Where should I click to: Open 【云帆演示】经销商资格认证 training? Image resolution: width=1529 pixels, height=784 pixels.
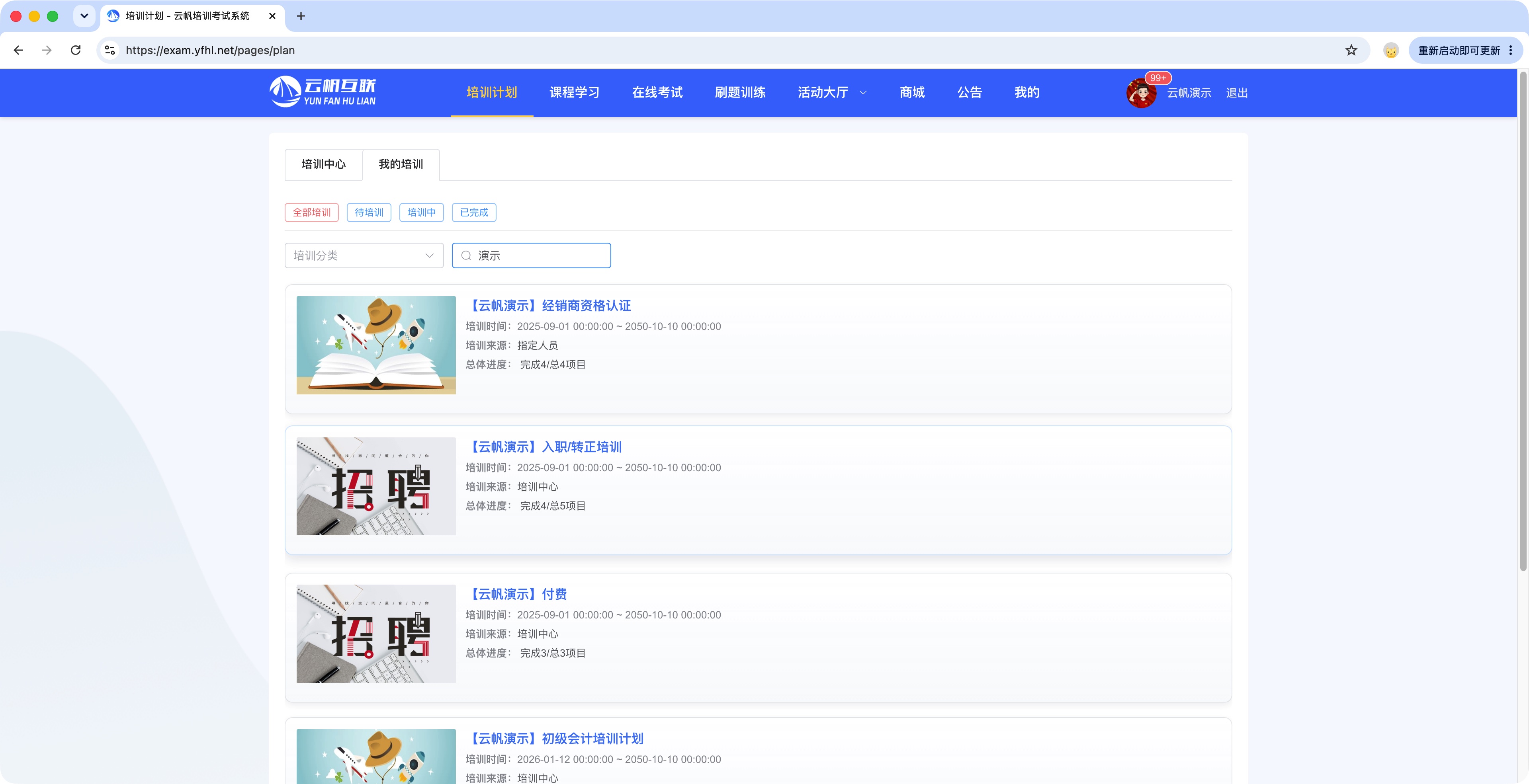[x=549, y=305]
